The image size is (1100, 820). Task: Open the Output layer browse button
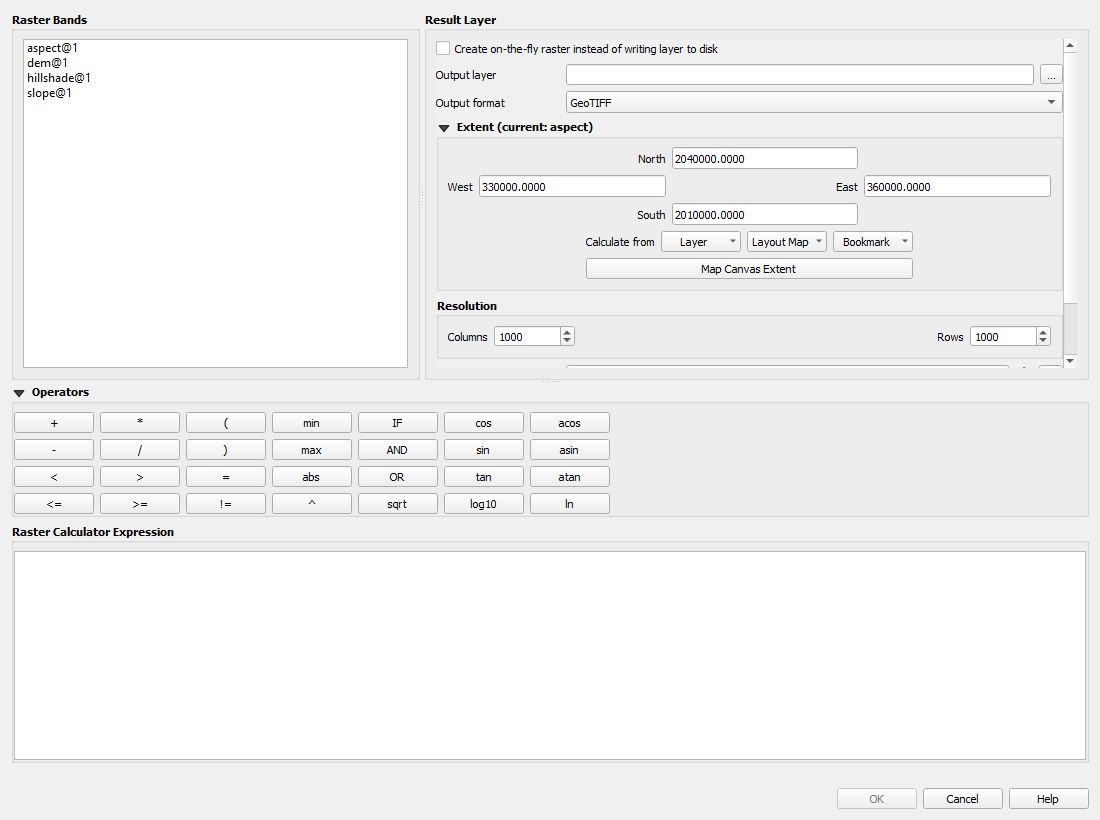pos(1050,74)
